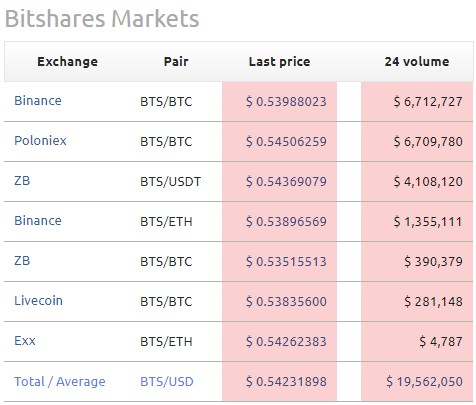
Task: Select last price $ 0.53515513
Action: 286,262
